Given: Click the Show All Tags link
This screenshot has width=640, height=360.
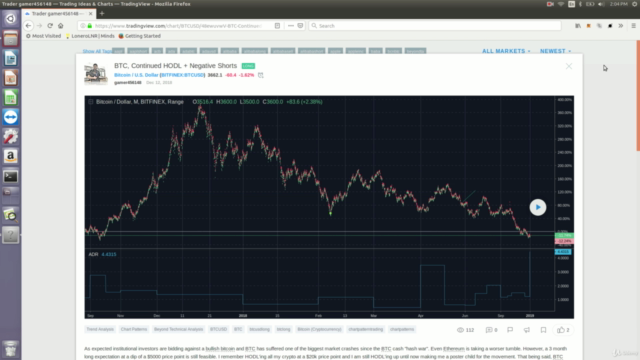Looking at the screenshot, I should tap(97, 51).
